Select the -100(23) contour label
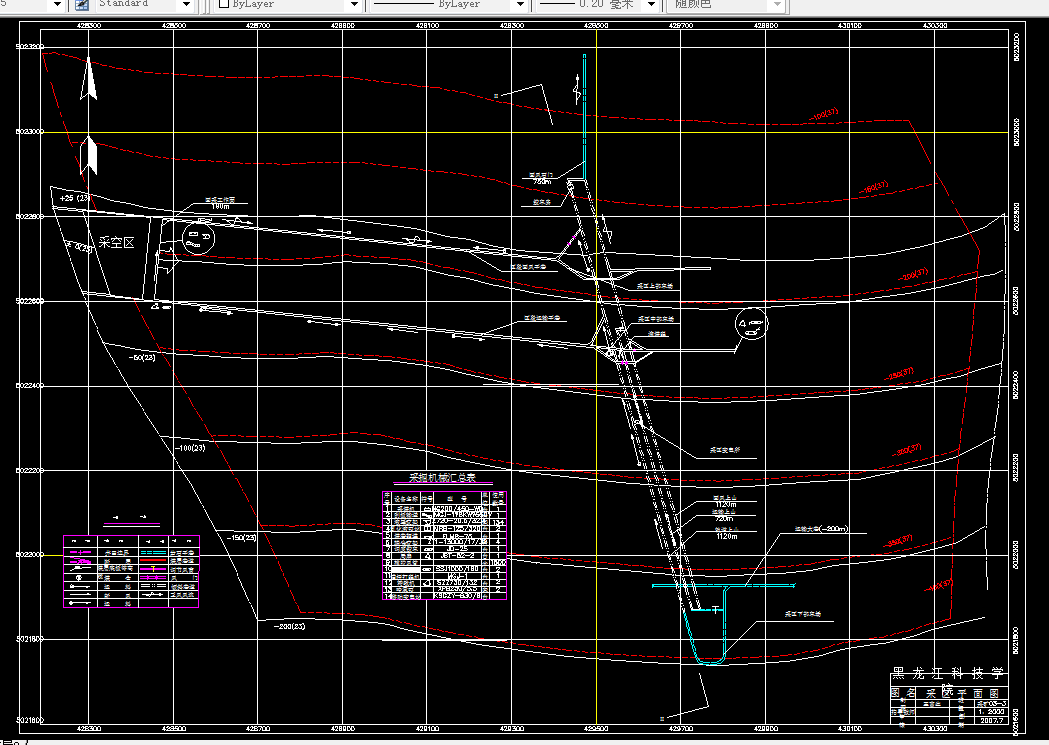 click(x=190, y=448)
